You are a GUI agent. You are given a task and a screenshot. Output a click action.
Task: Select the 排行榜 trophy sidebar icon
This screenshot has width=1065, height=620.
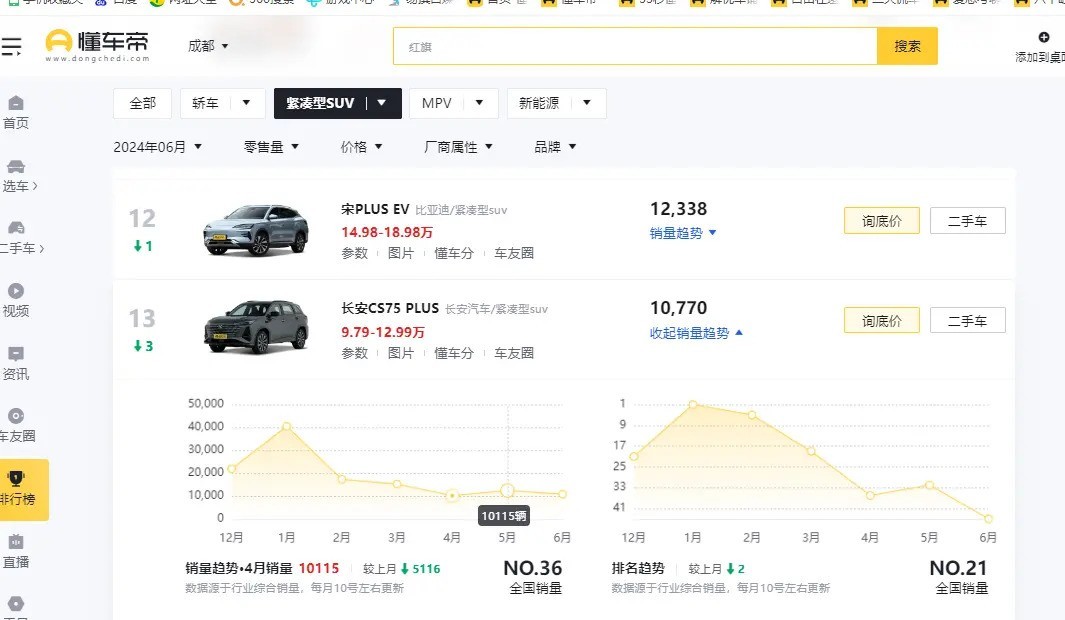(x=16, y=478)
